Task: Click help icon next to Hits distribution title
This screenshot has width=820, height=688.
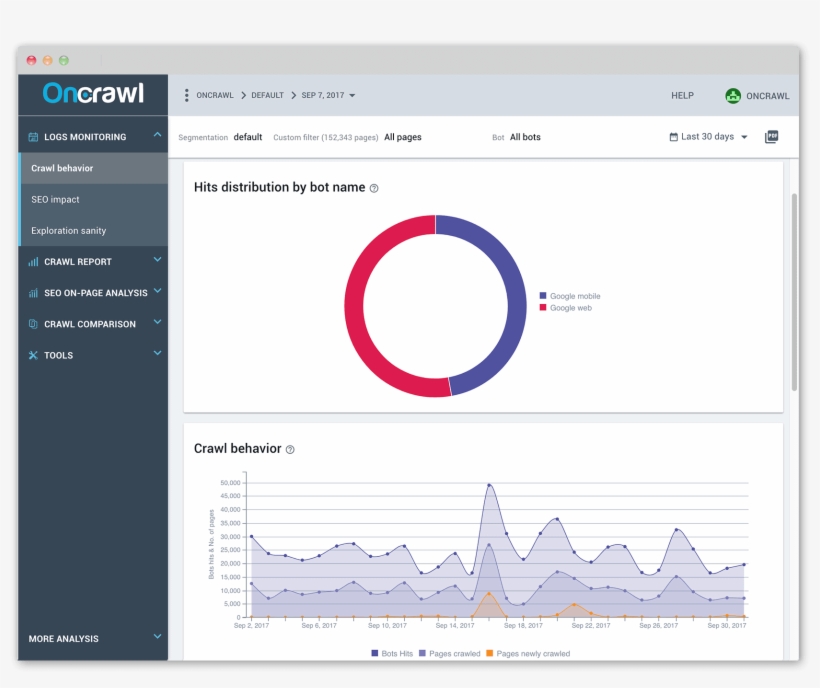Action: point(374,188)
